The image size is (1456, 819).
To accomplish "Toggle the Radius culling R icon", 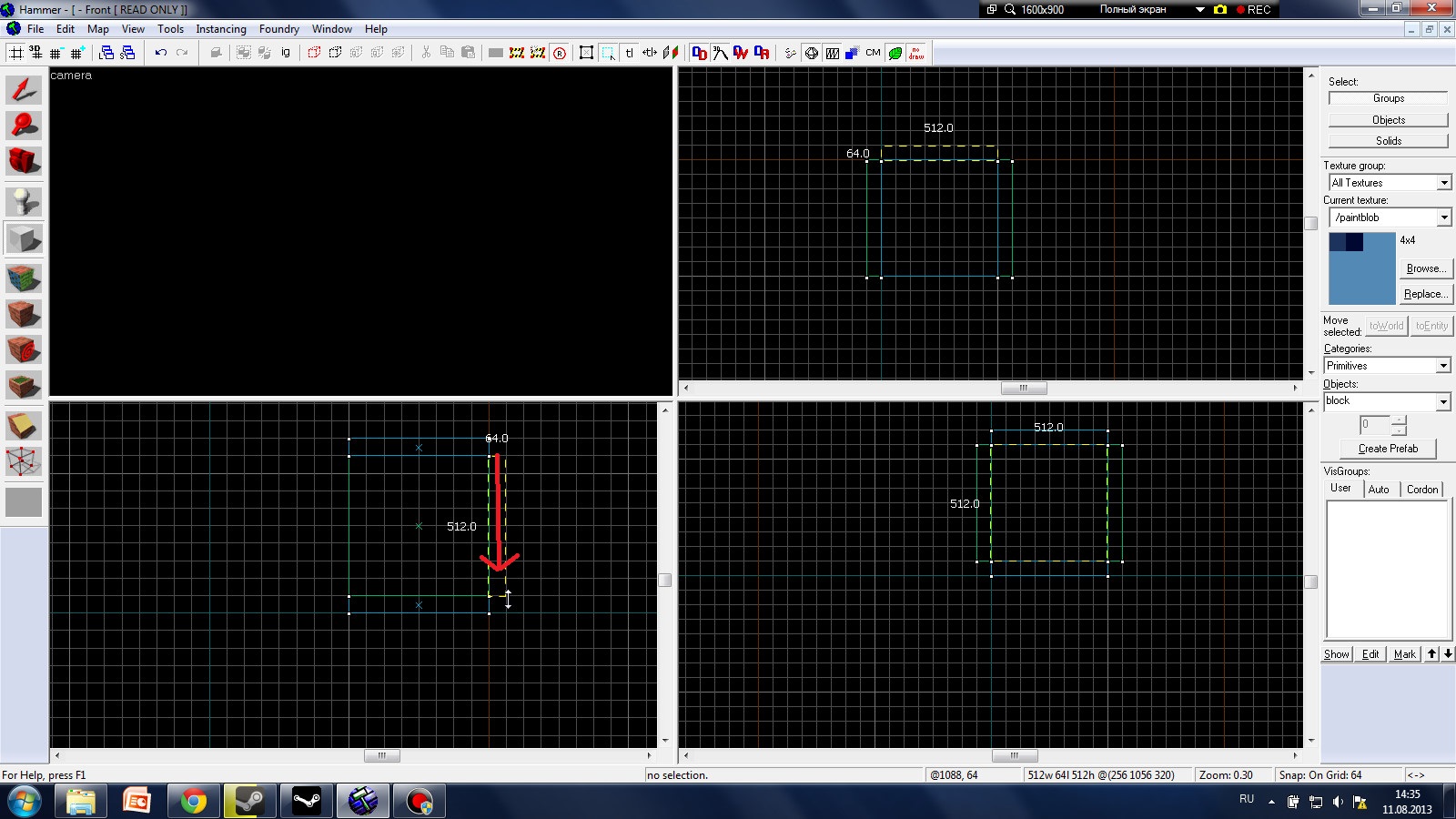I will tap(560, 53).
